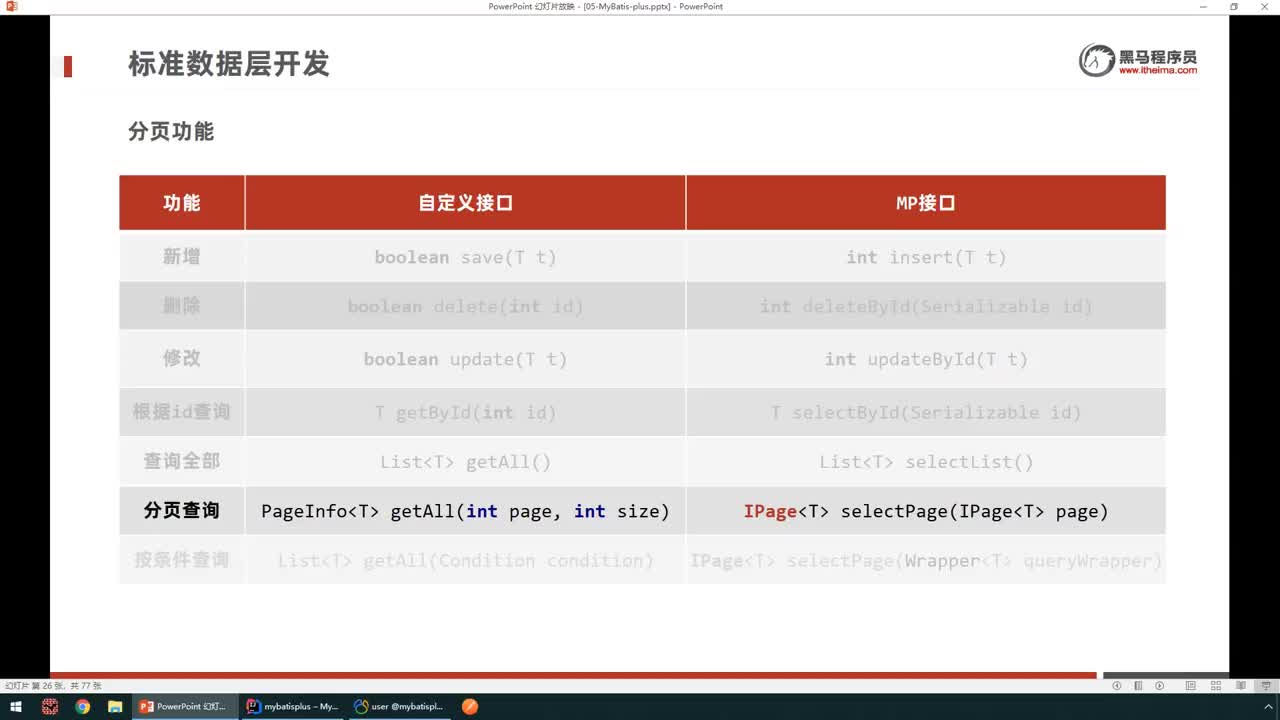Image resolution: width=1280 pixels, height=720 pixels.
Task: Click the 自定义接口 table header
Action: [x=466, y=203]
